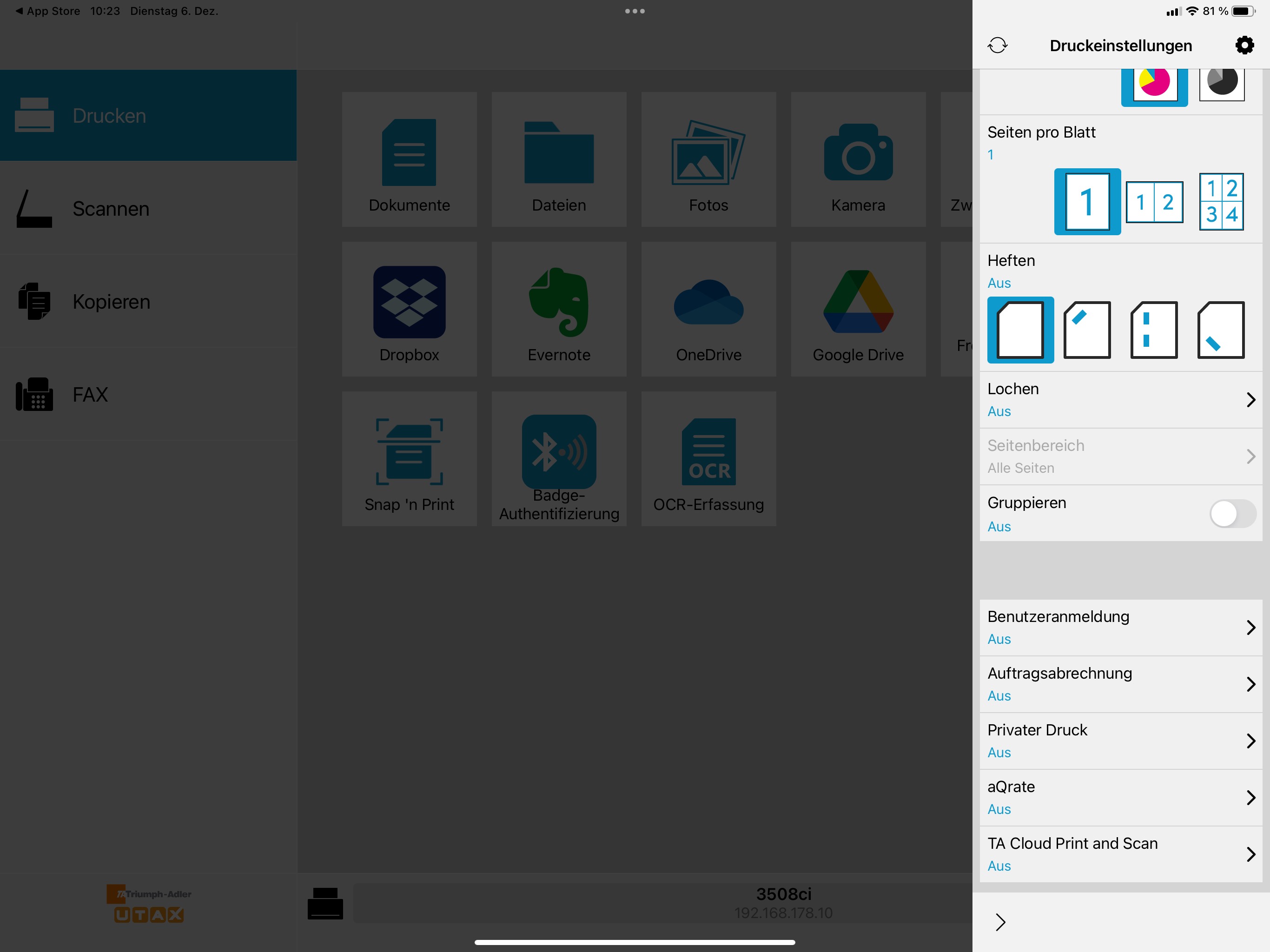The image size is (1270, 952).
Task: Click the Wi-Fi icon in status bar
Action: click(1192, 11)
